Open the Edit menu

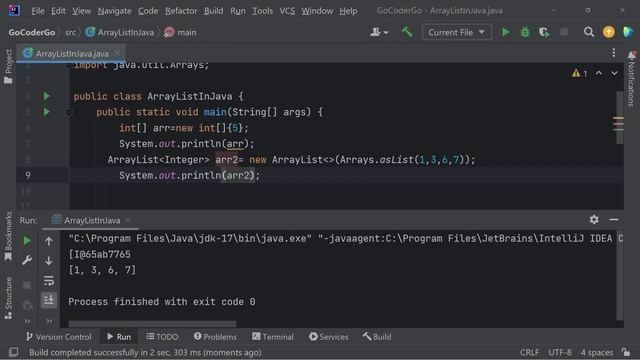pyautogui.click(x=58, y=11)
